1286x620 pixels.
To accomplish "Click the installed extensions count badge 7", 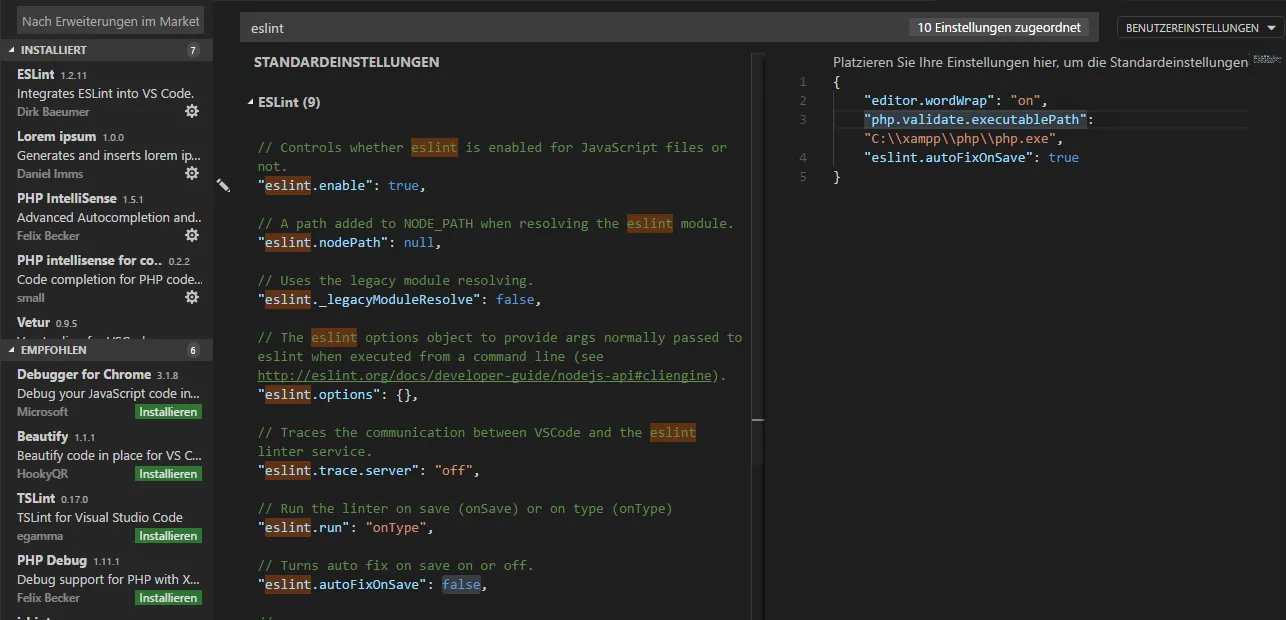I will 193,50.
